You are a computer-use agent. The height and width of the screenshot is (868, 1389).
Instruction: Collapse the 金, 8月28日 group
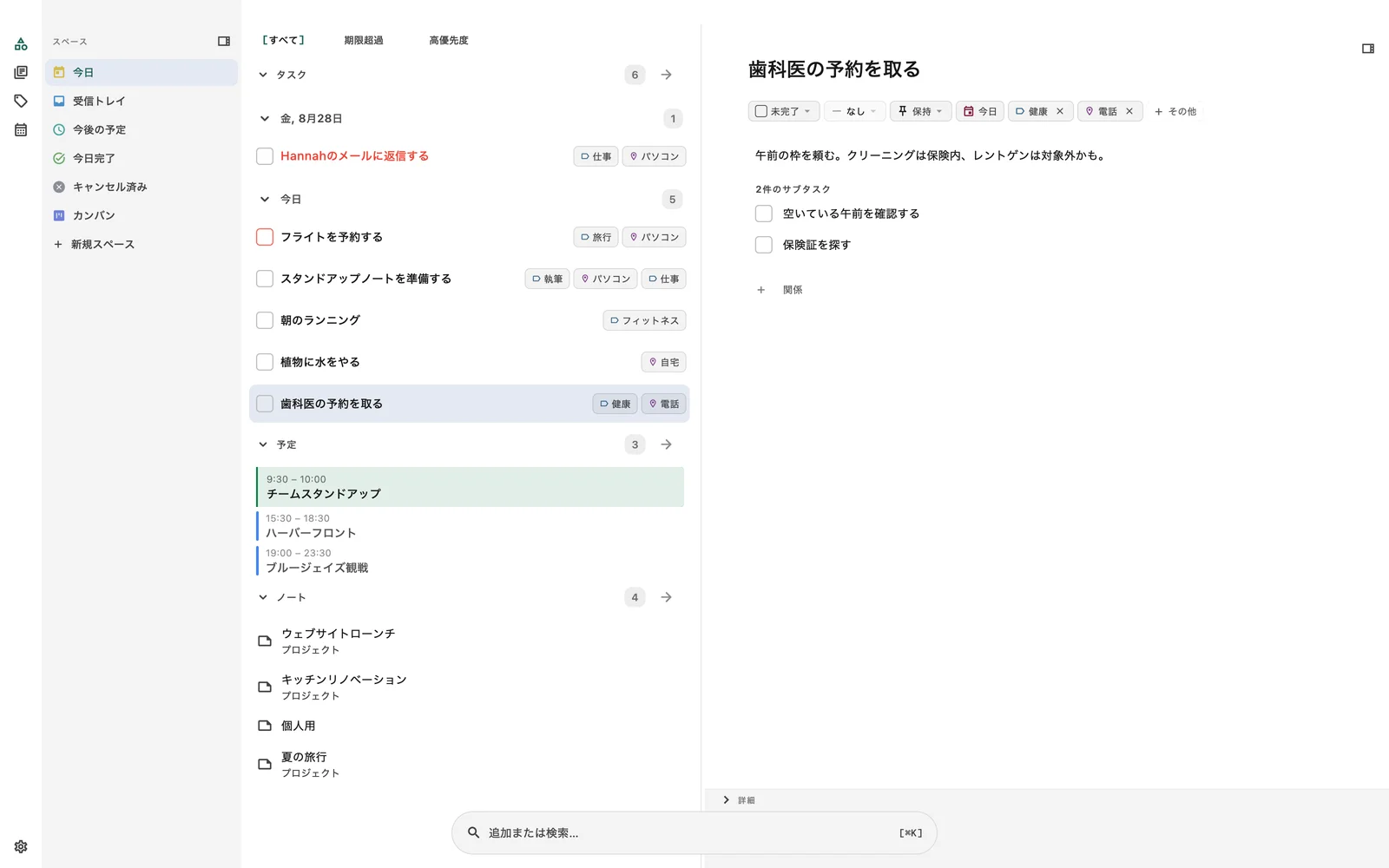click(x=265, y=119)
